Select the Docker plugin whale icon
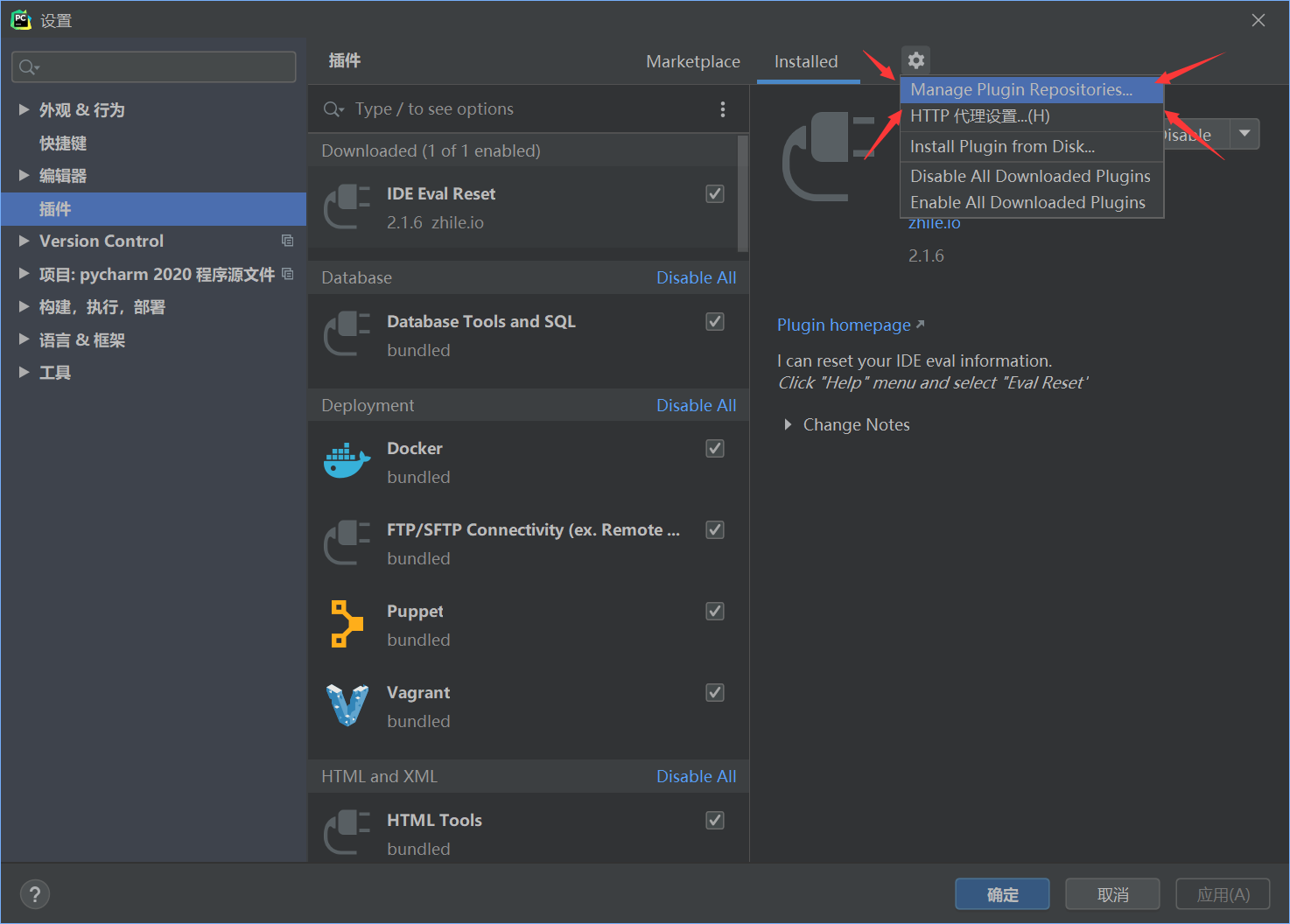 pyautogui.click(x=347, y=460)
